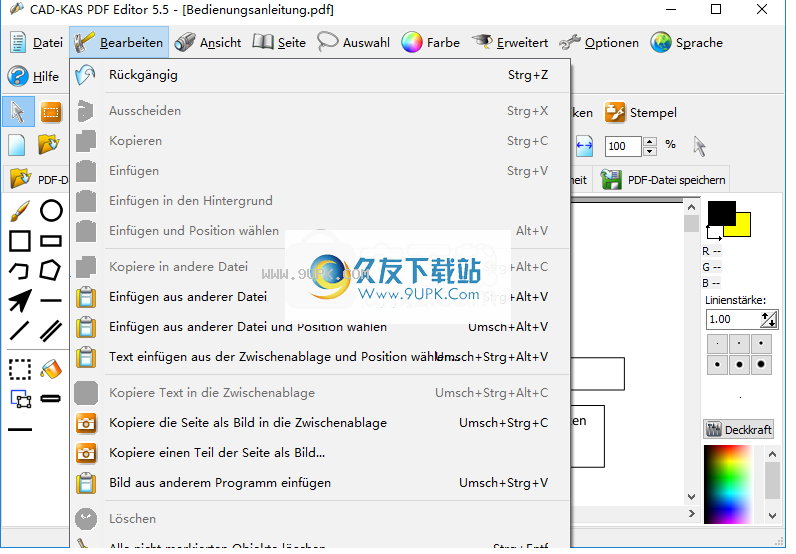Select the middle bottom dot line width
This screenshot has height=554, width=796.
[739, 365]
